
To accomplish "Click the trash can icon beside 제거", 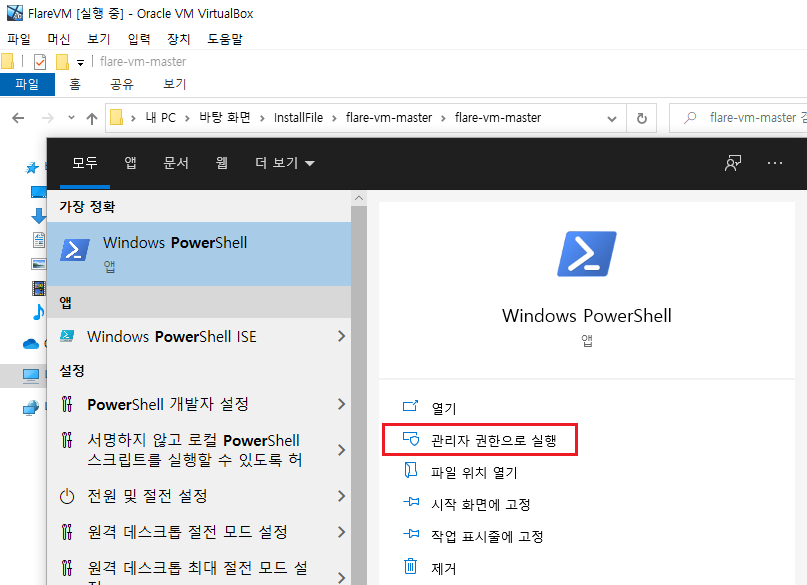I will pos(410,566).
